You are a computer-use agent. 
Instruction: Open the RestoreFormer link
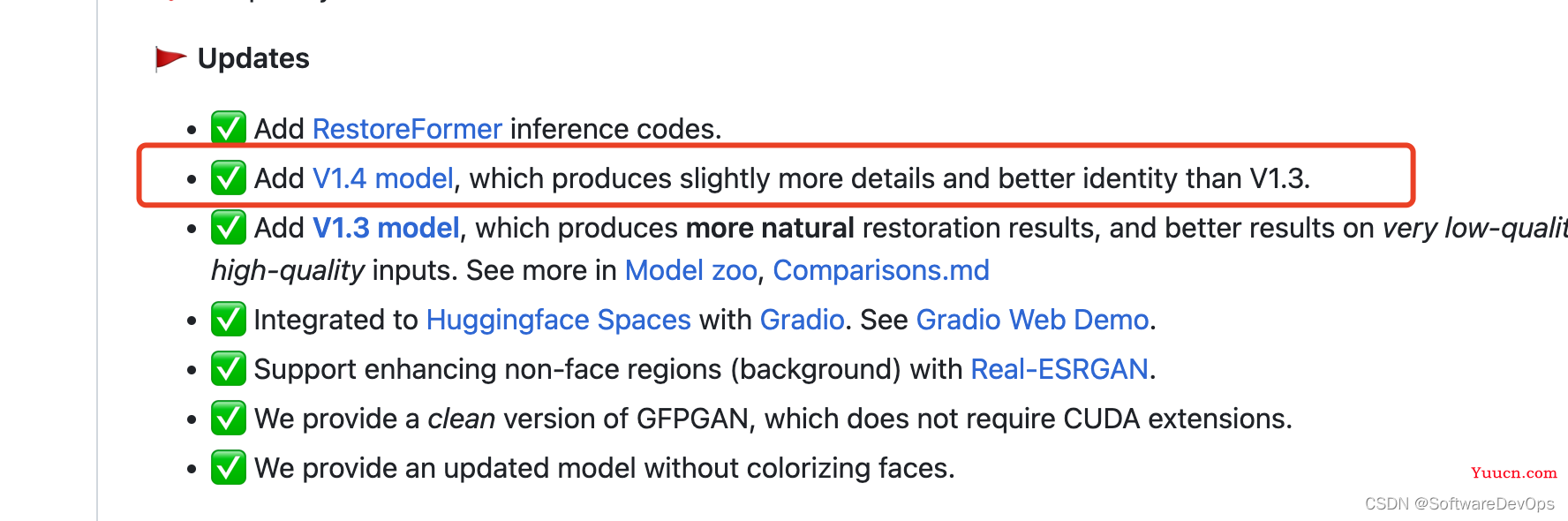coord(407,129)
